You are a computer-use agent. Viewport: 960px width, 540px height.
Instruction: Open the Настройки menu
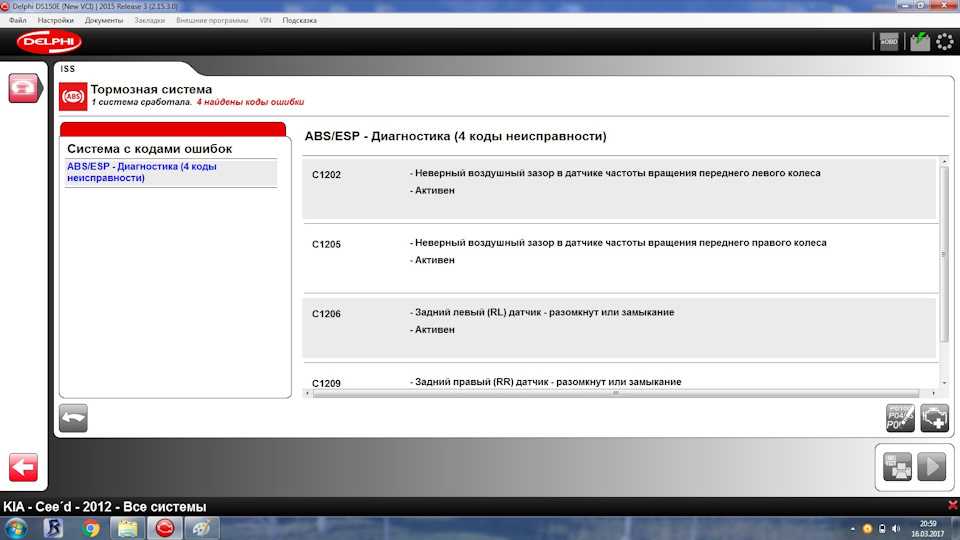pos(55,20)
